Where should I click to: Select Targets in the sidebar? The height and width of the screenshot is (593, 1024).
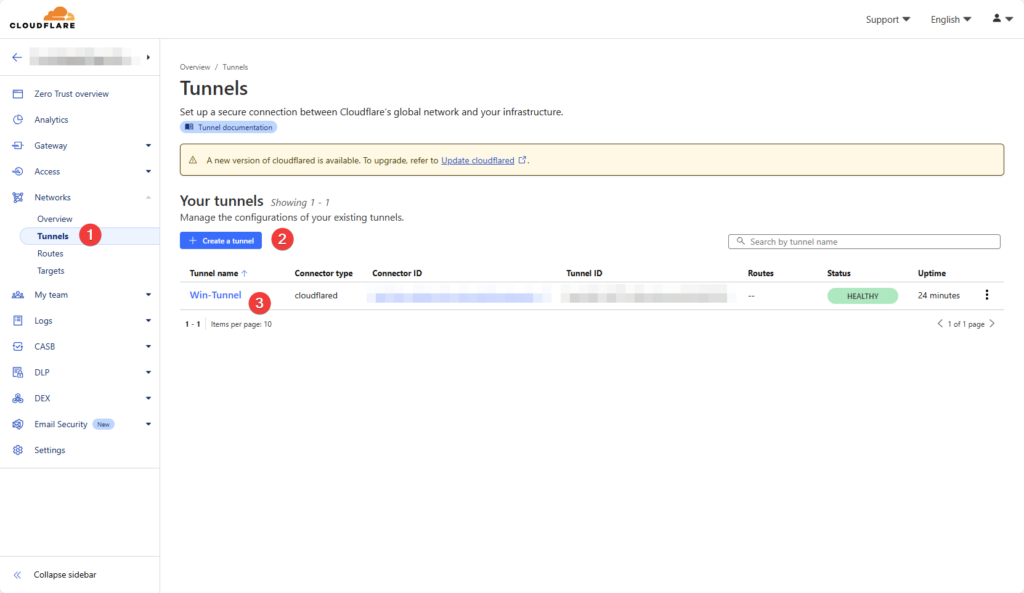(x=50, y=270)
